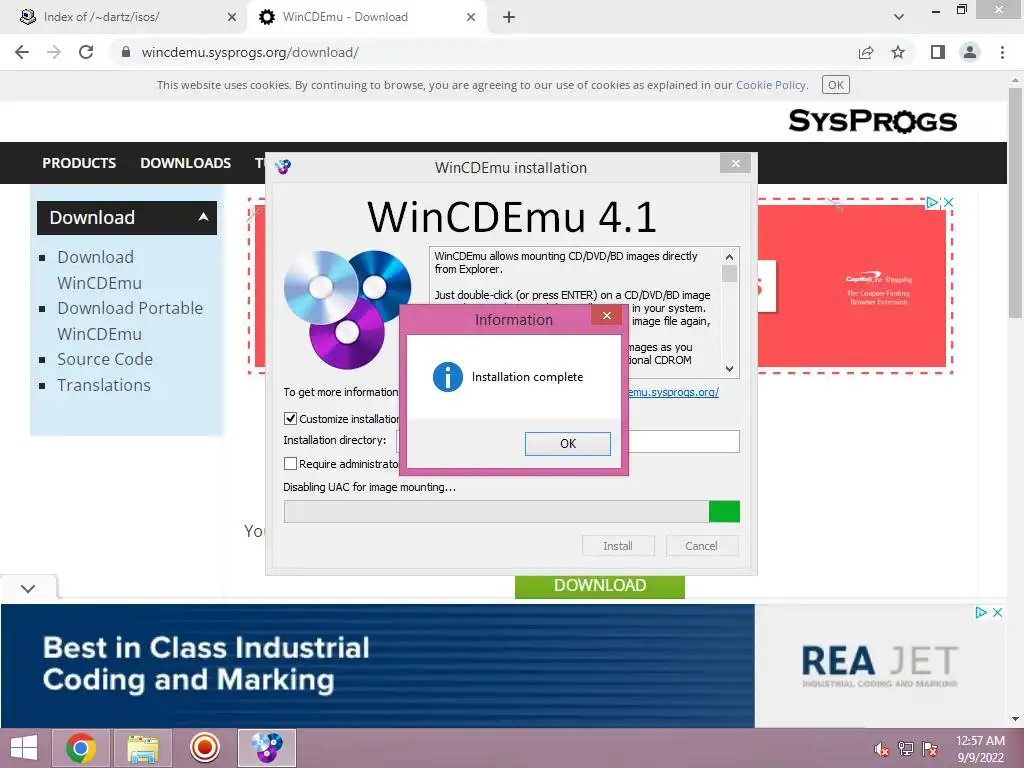Click the installation directory field
The height and width of the screenshot is (768, 1024).
684,441
